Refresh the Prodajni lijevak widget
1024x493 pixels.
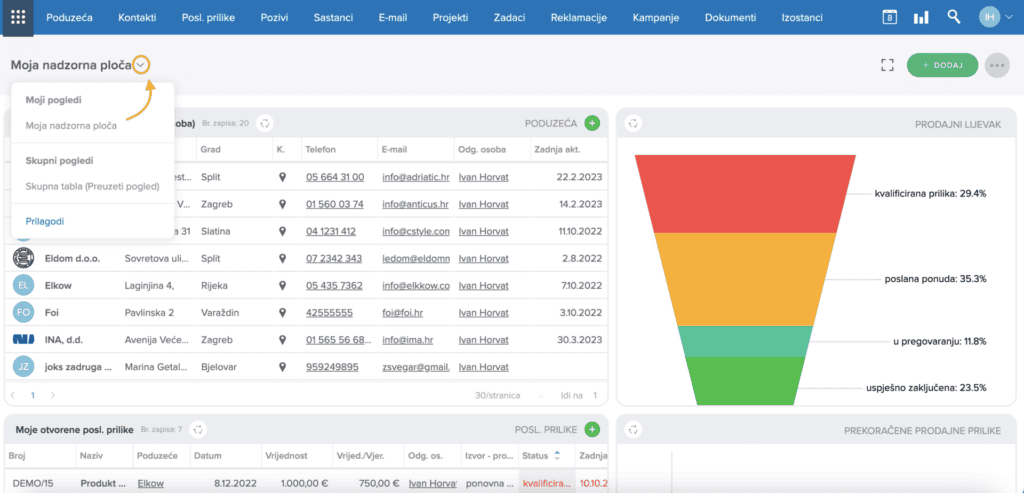pos(633,123)
